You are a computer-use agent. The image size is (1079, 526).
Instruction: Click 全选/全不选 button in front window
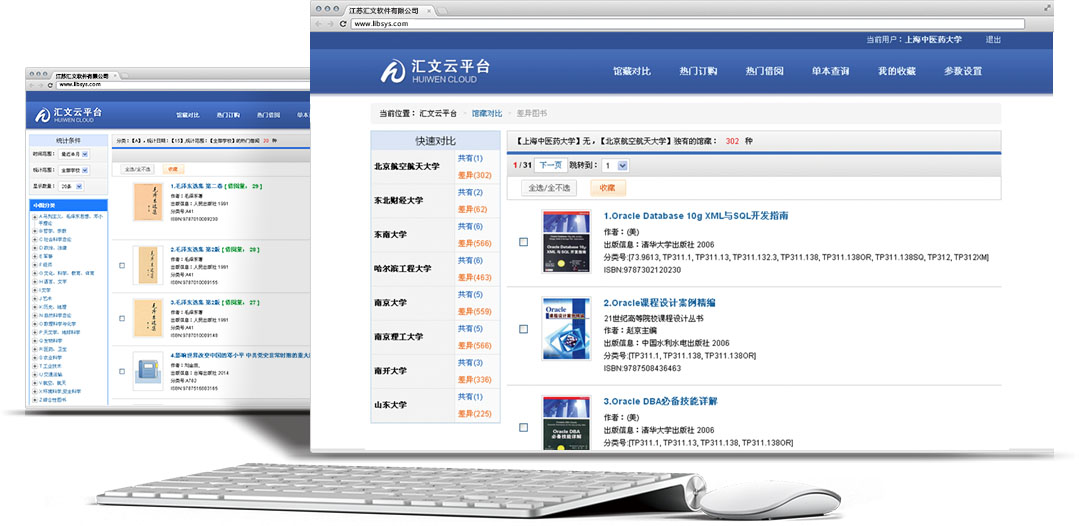(x=549, y=187)
